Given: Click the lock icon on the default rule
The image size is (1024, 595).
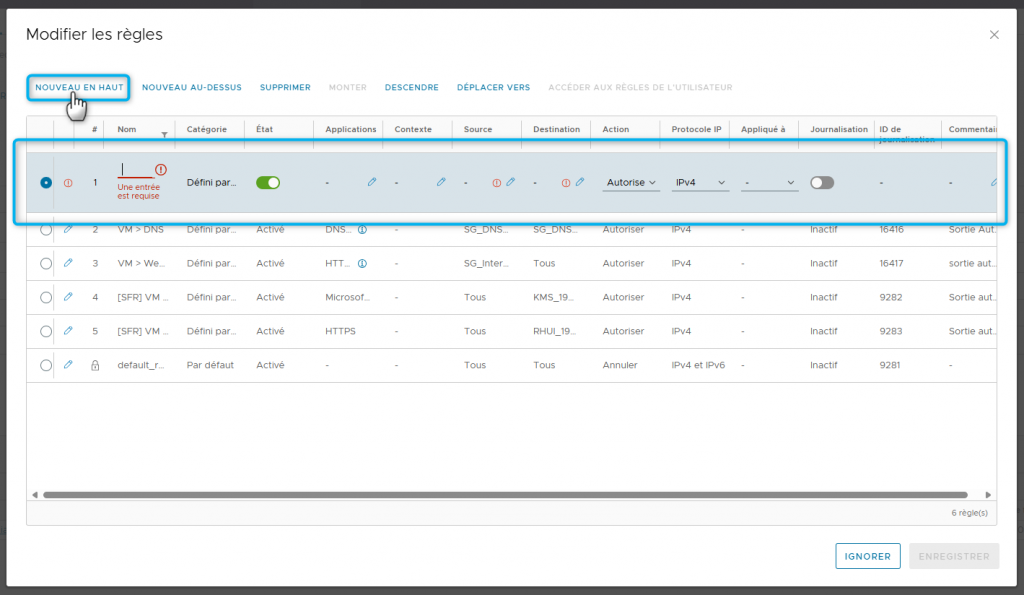Looking at the screenshot, I should tap(95, 366).
